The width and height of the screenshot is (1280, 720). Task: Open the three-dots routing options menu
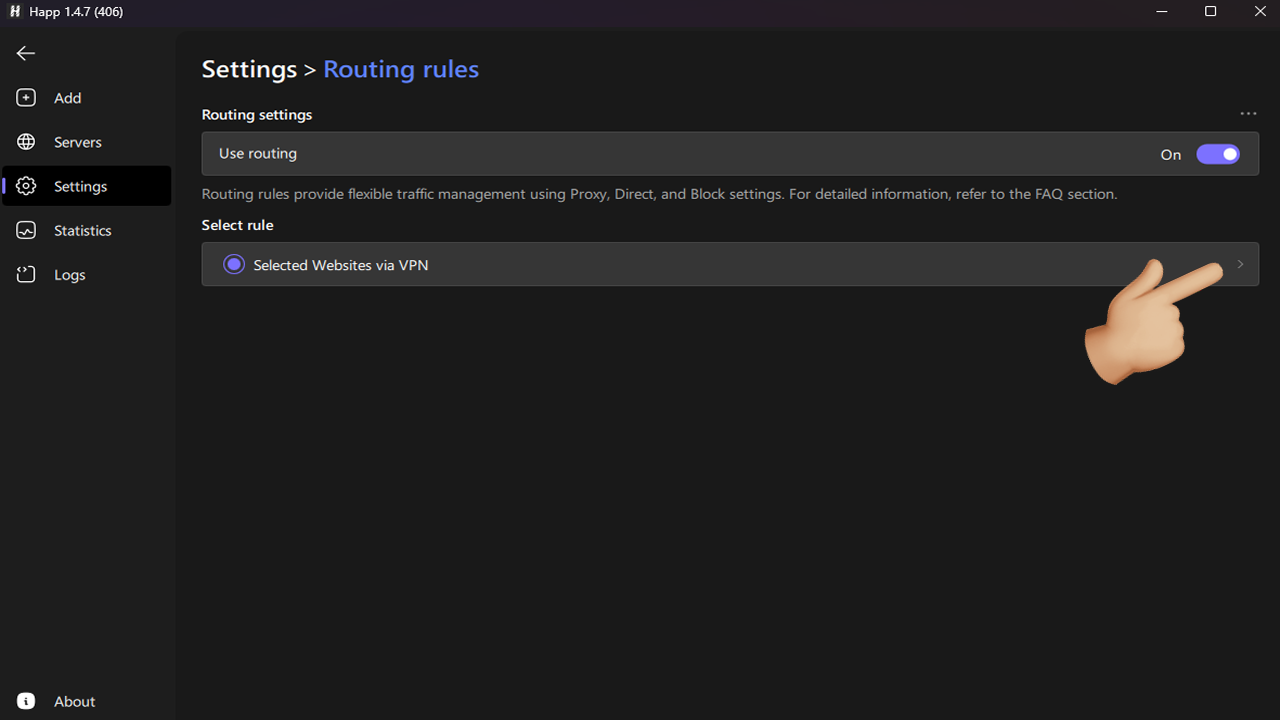click(1247, 114)
